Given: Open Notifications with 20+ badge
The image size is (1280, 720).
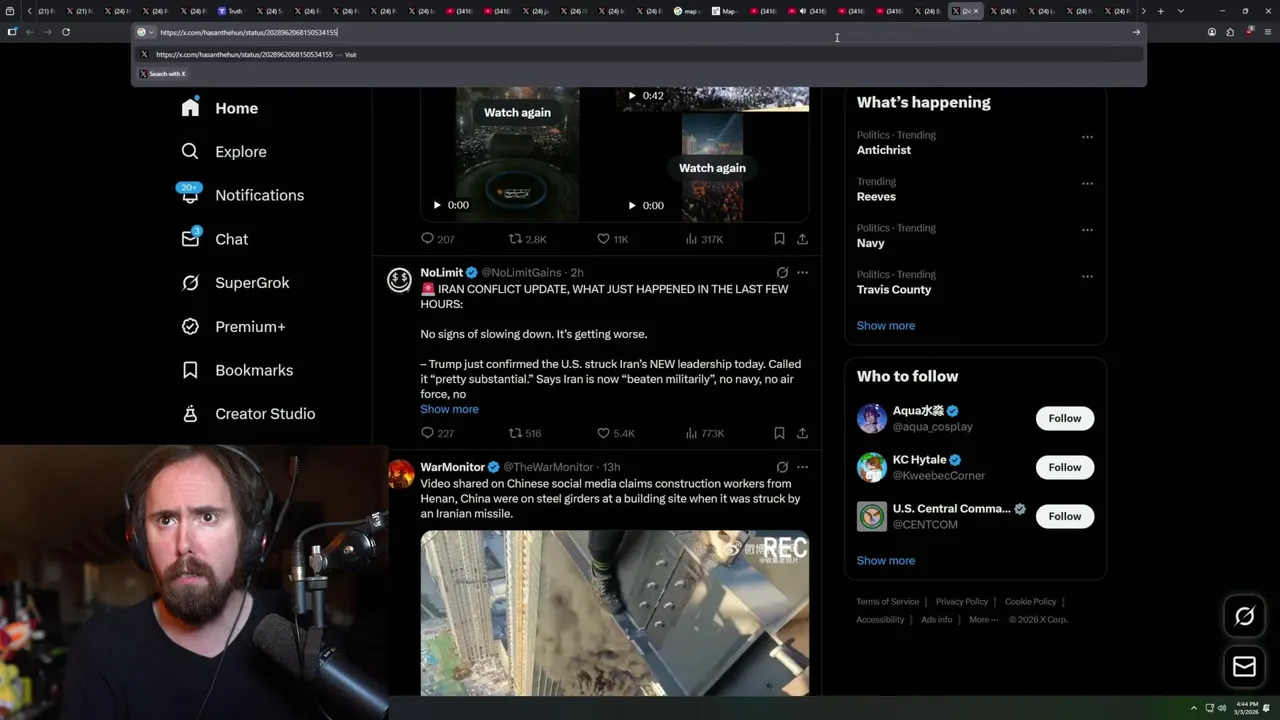Looking at the screenshot, I should pos(241,195).
